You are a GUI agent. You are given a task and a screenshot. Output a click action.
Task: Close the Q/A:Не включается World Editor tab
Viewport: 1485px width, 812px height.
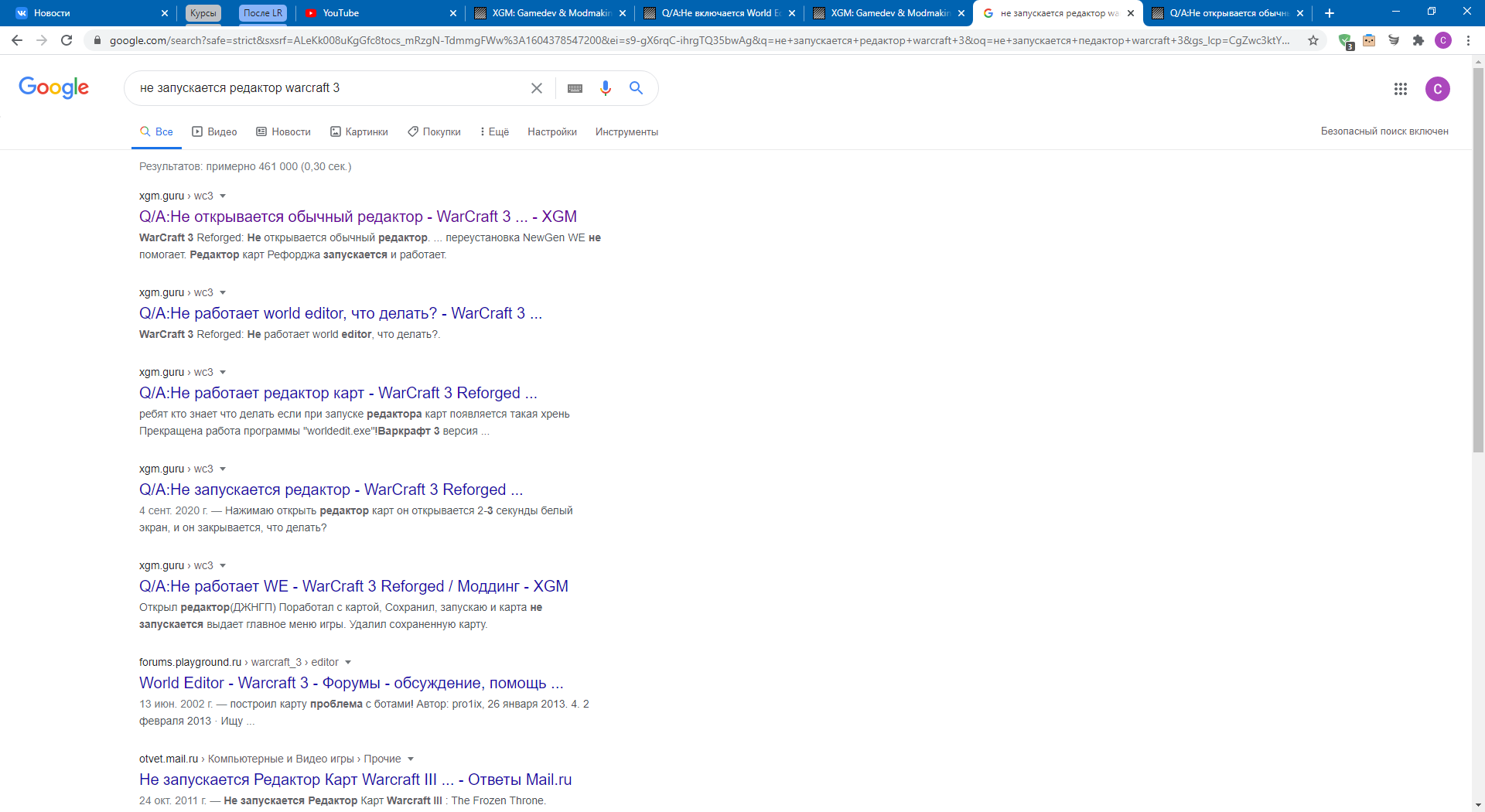(792, 13)
